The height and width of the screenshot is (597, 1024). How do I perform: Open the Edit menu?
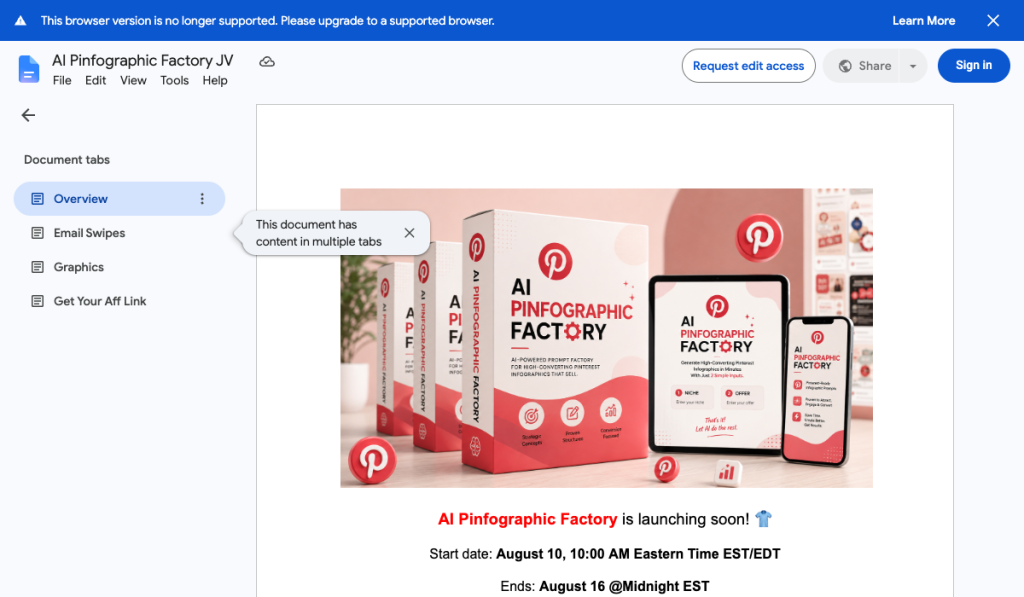pyautogui.click(x=95, y=80)
